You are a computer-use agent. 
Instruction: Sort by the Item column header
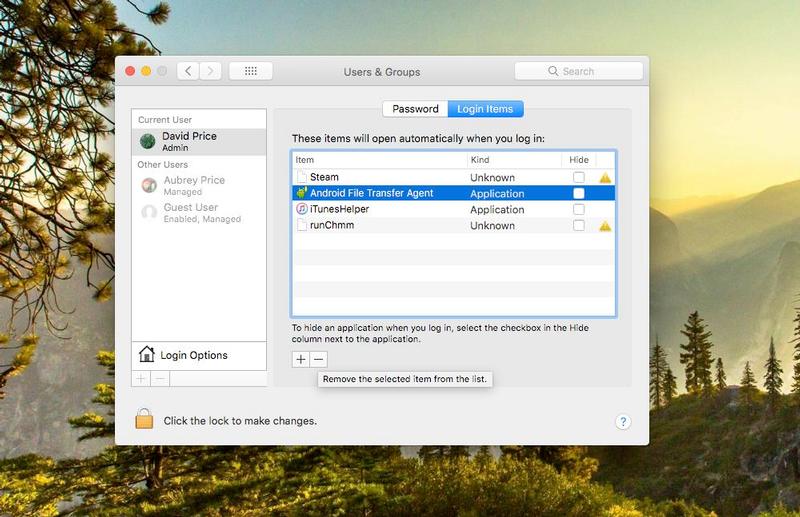click(x=380, y=160)
